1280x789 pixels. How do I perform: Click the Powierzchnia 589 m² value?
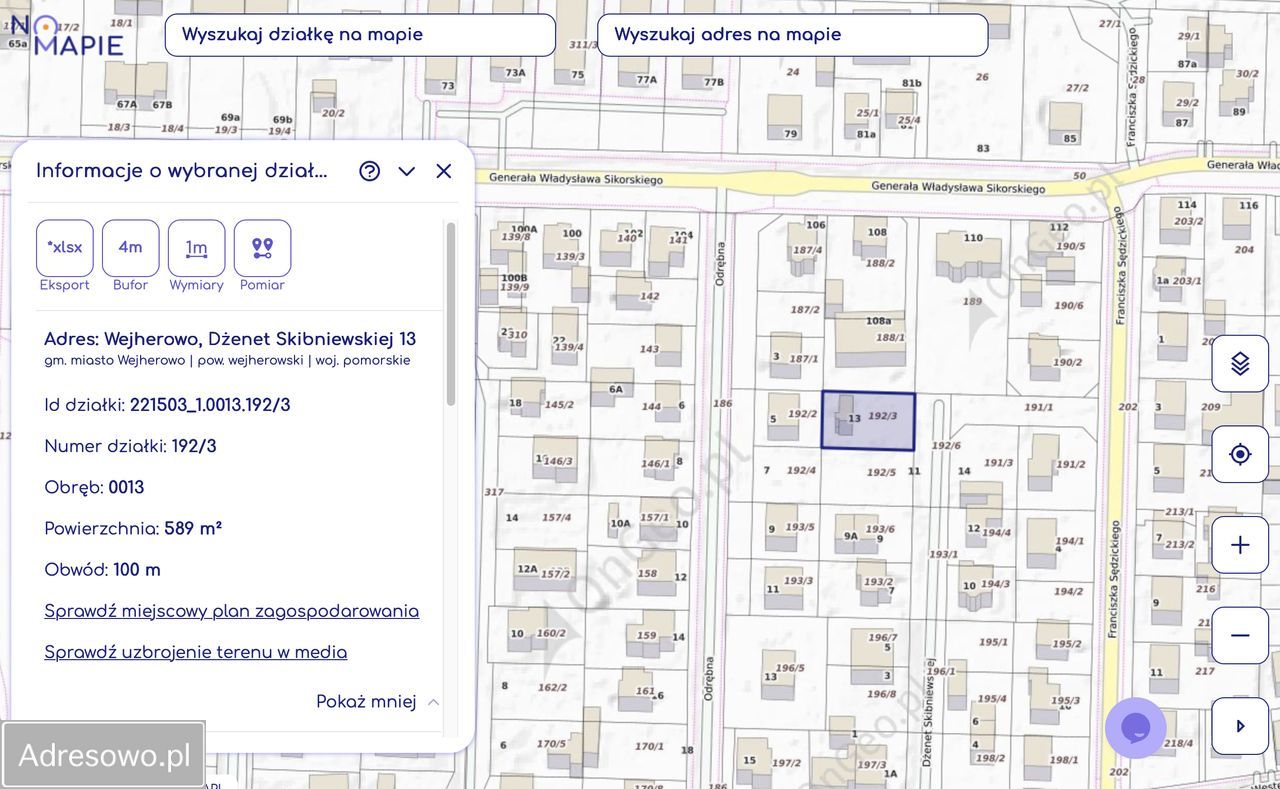[193, 529]
